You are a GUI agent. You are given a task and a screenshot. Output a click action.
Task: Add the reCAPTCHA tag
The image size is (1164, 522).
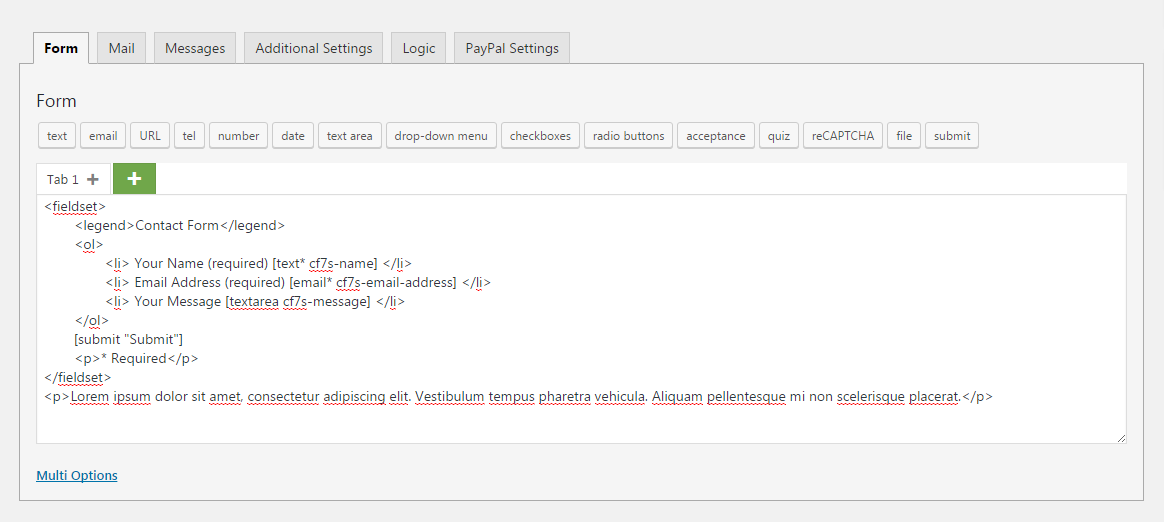pos(842,136)
